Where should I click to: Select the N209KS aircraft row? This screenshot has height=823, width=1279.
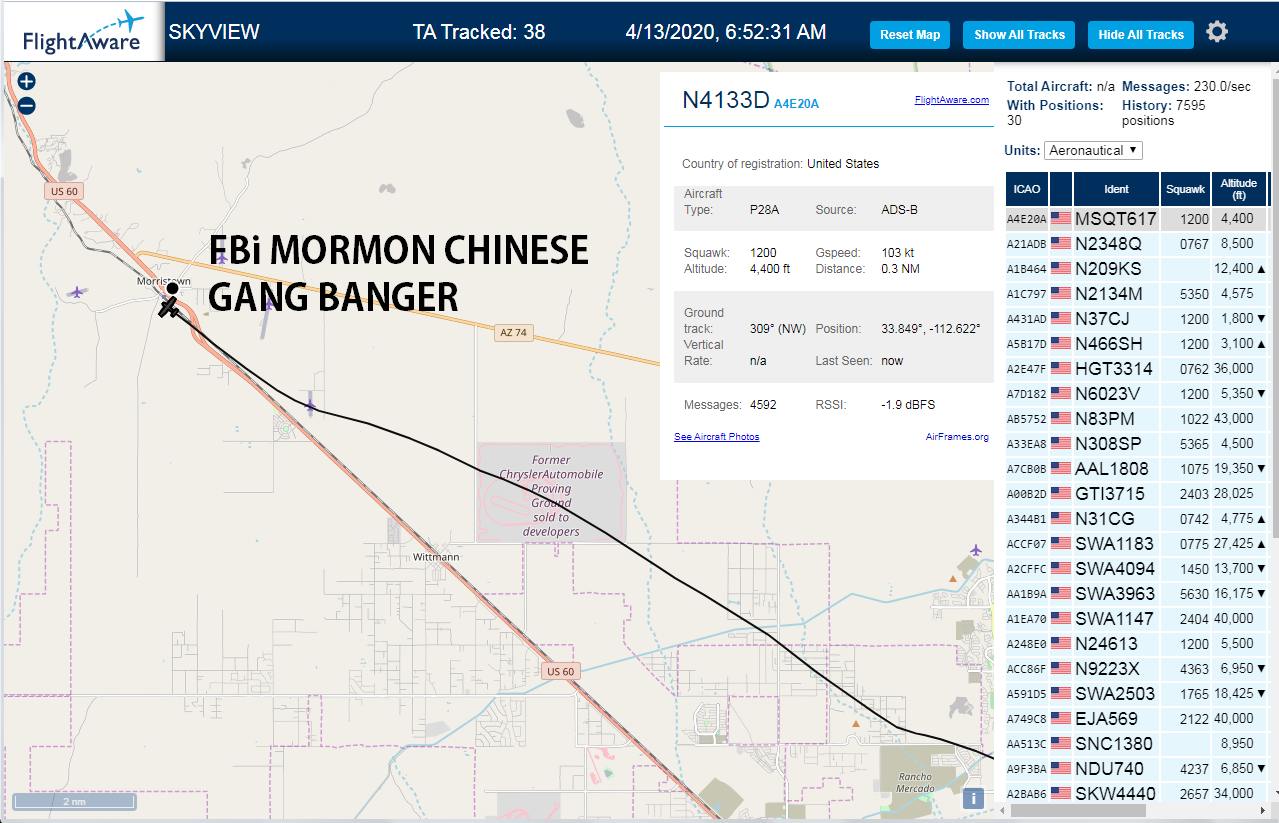click(1137, 268)
